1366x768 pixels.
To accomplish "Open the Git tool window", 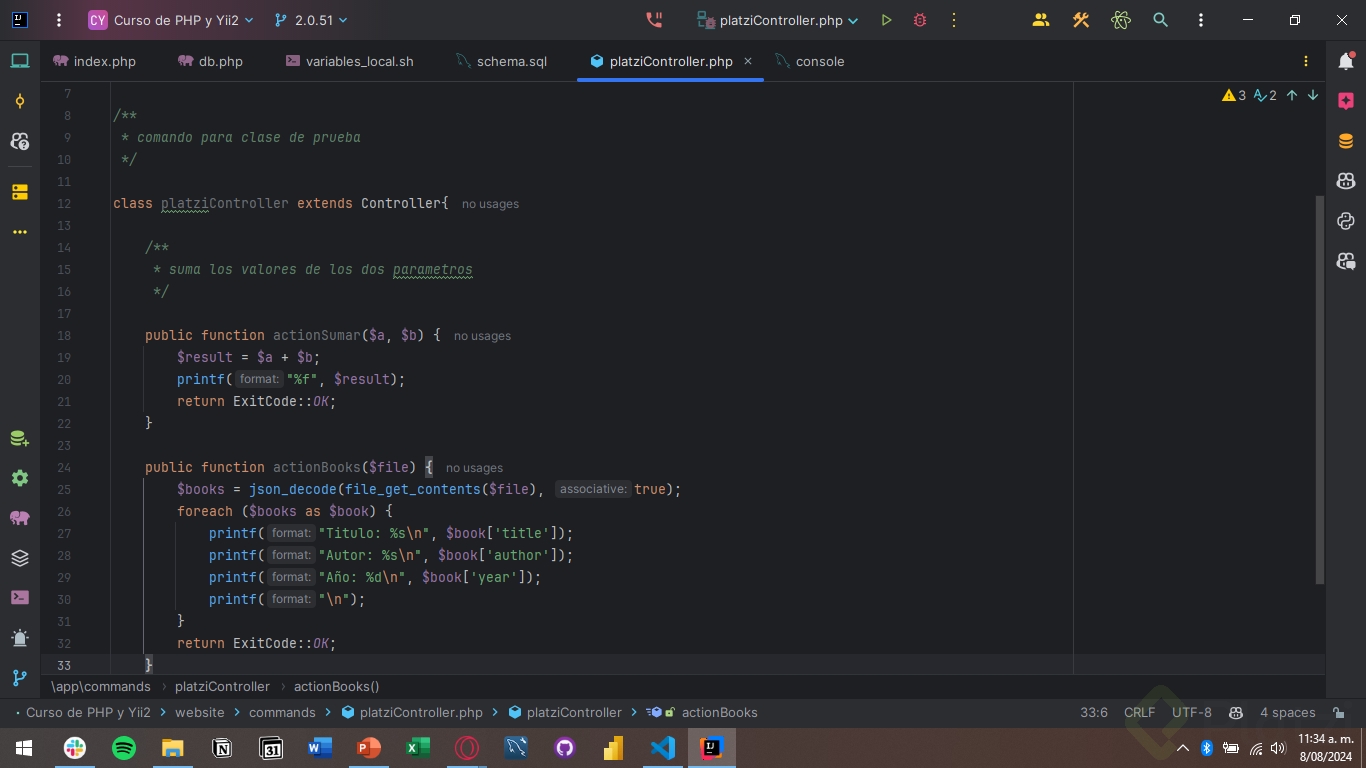I will click(20, 678).
